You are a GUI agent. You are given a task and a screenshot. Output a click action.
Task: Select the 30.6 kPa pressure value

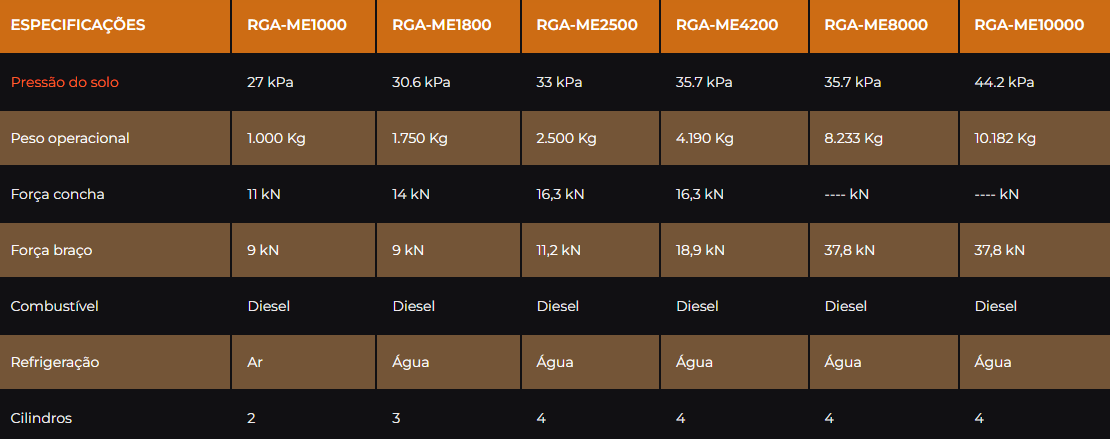pyautogui.click(x=421, y=82)
